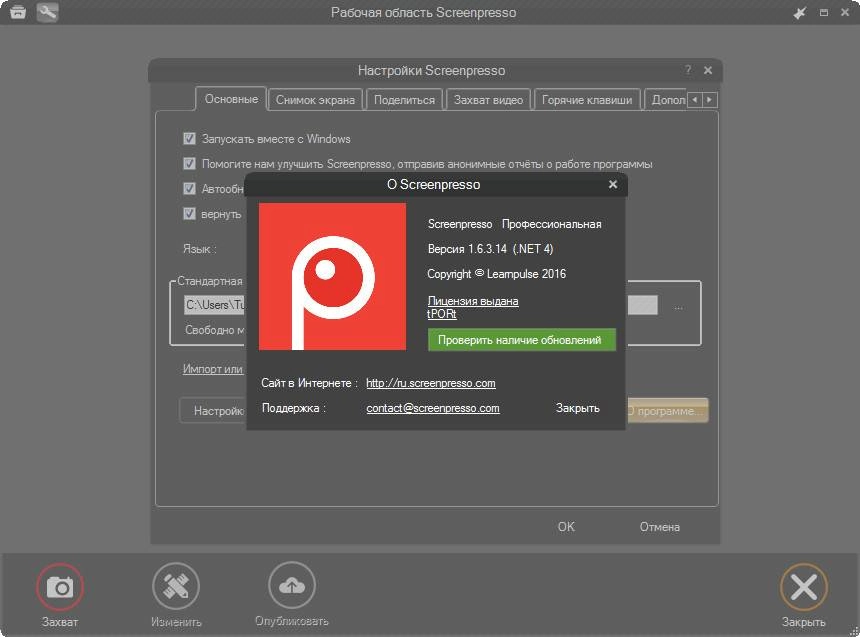Toggle the anonymous reports checkbox

click(189, 164)
